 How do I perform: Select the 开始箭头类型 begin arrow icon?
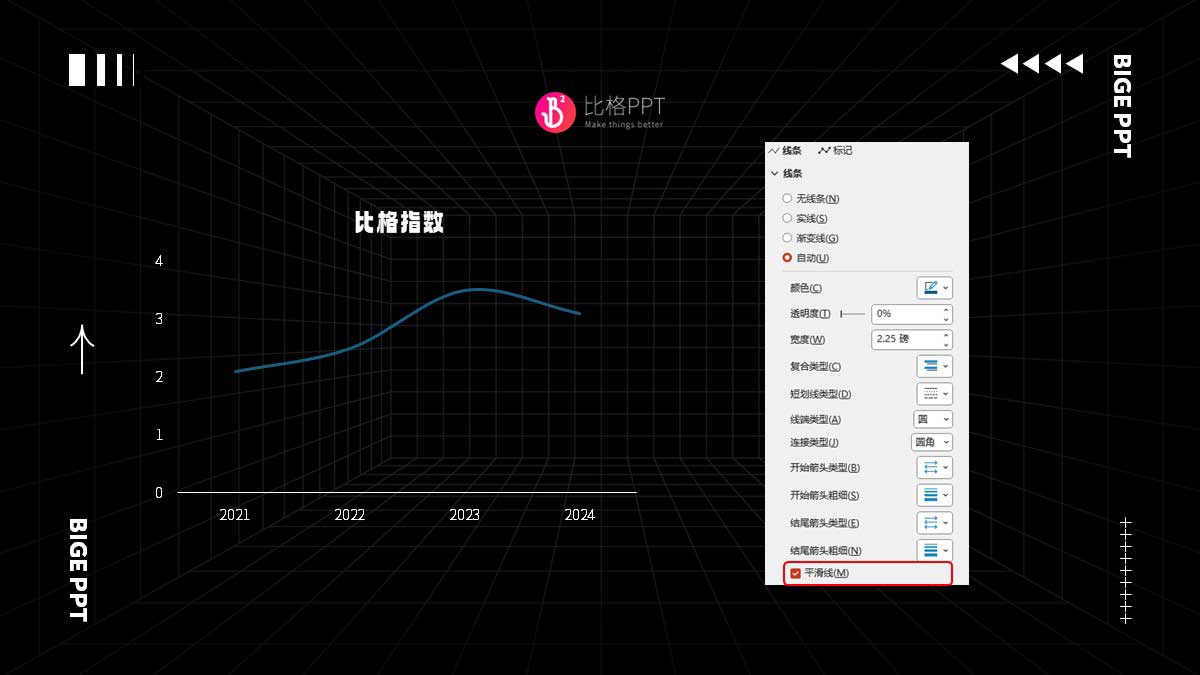(x=930, y=467)
